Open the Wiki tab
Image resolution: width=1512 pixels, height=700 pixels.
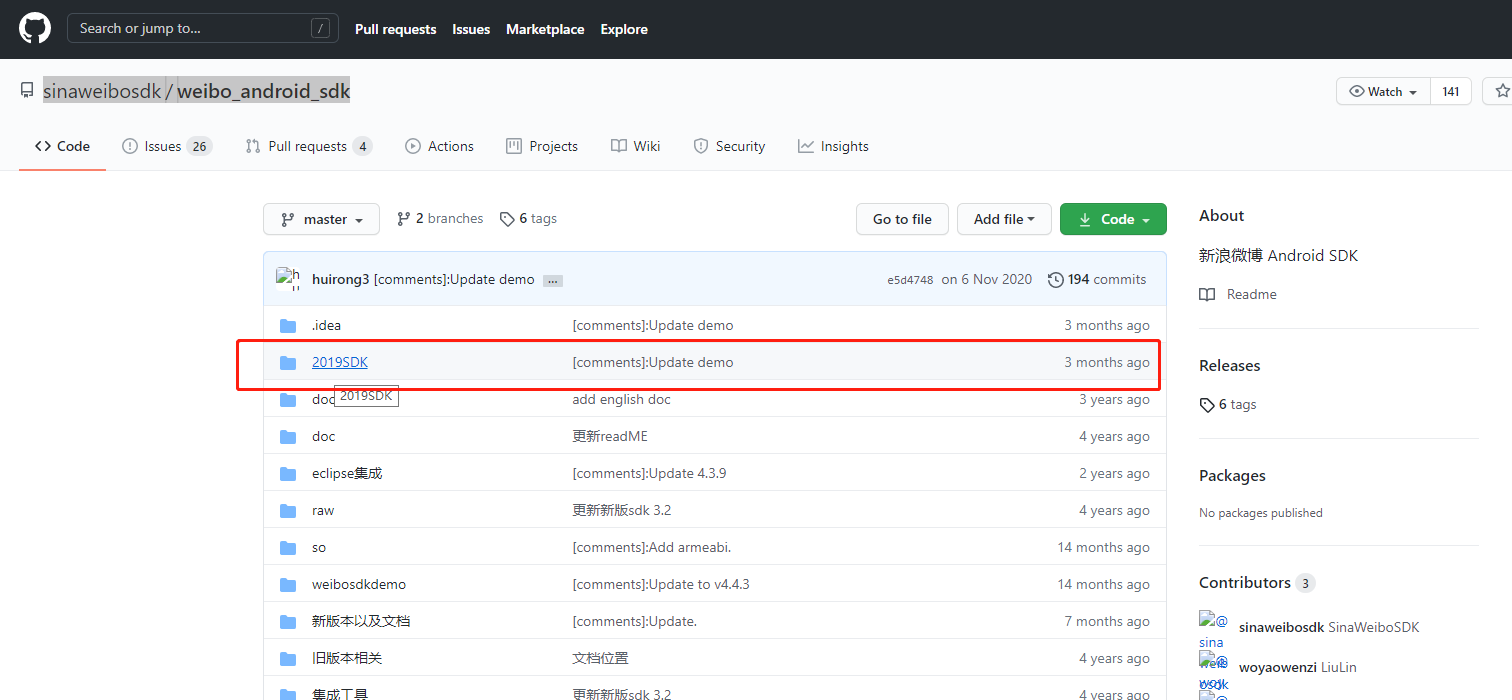tap(636, 146)
